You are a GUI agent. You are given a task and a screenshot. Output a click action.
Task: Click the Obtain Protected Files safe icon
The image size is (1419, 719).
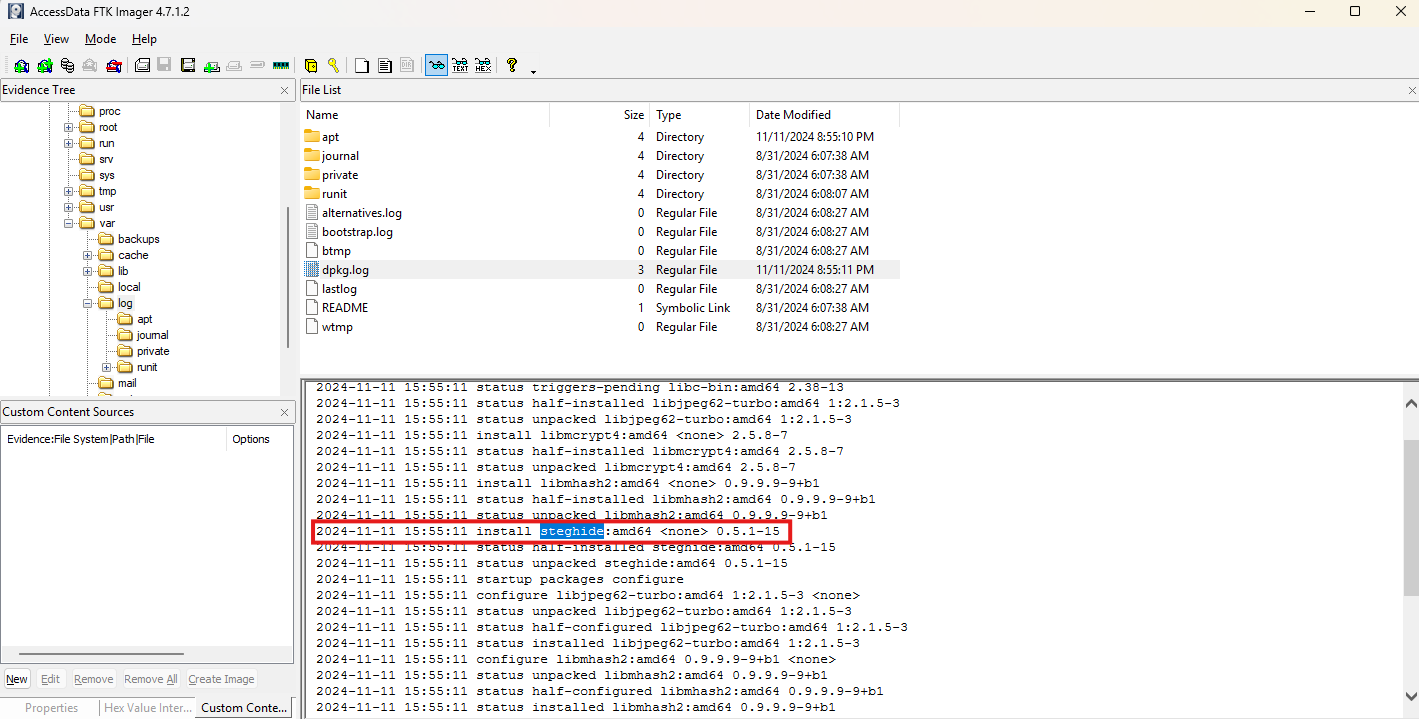[x=310, y=66]
